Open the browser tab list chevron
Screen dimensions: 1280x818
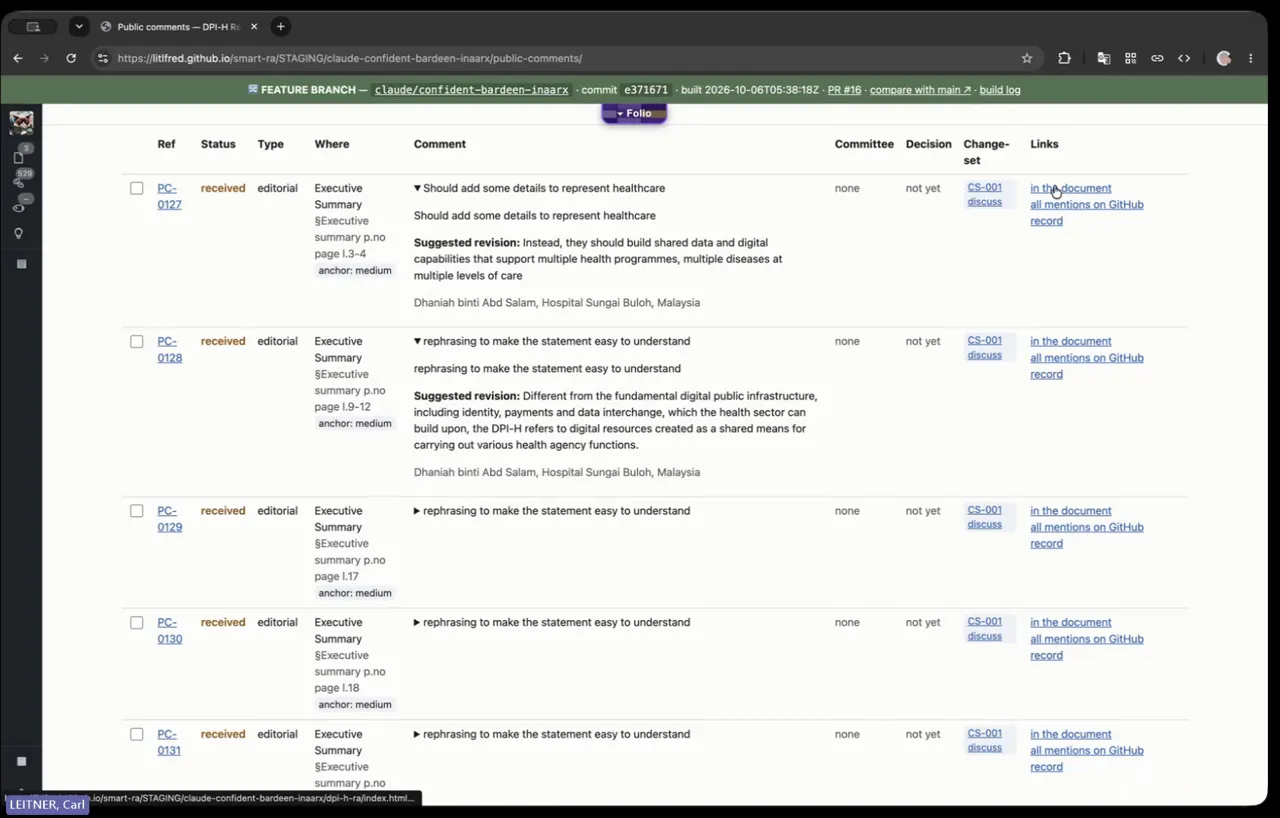click(x=78, y=27)
